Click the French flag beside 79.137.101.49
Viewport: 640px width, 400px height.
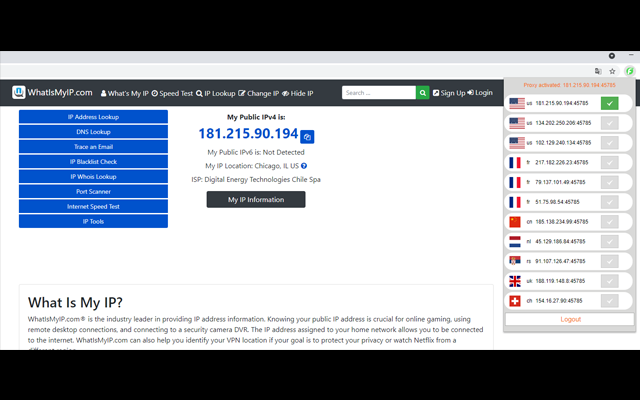pyautogui.click(x=515, y=182)
